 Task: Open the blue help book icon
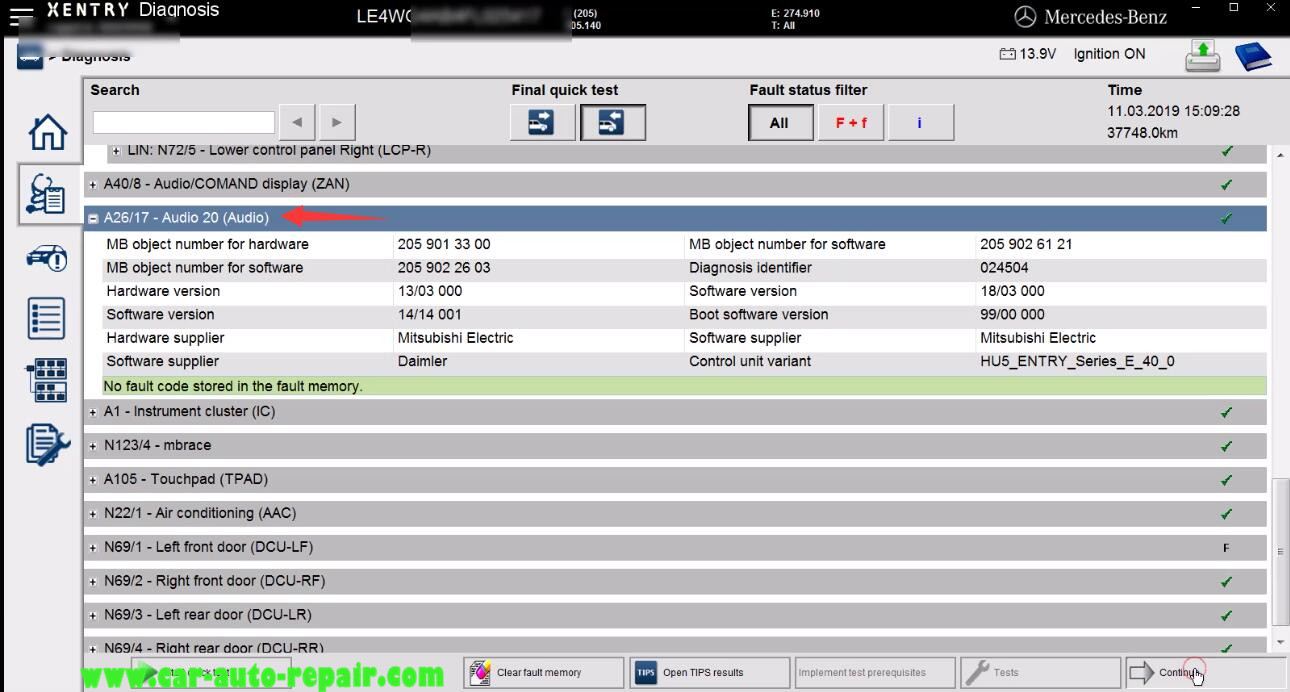pos(1254,55)
